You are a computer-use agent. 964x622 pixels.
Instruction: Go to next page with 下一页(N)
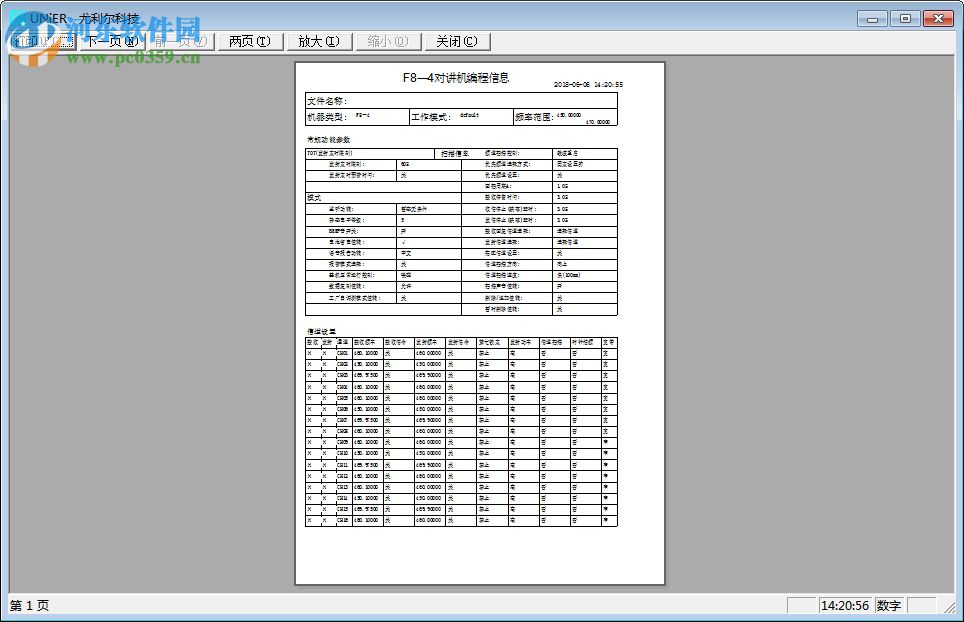tap(111, 41)
